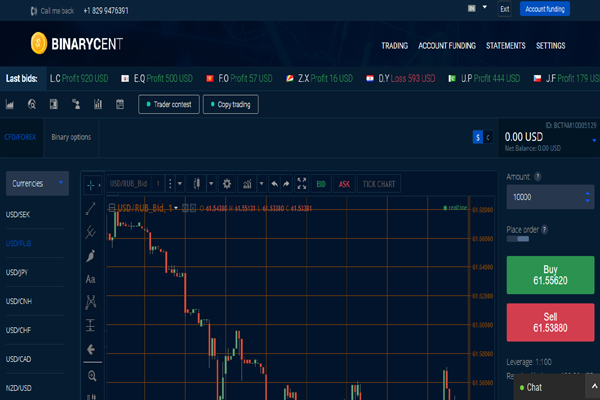
Task: Click the zoom-in magnifier tool
Action: pos(92,376)
